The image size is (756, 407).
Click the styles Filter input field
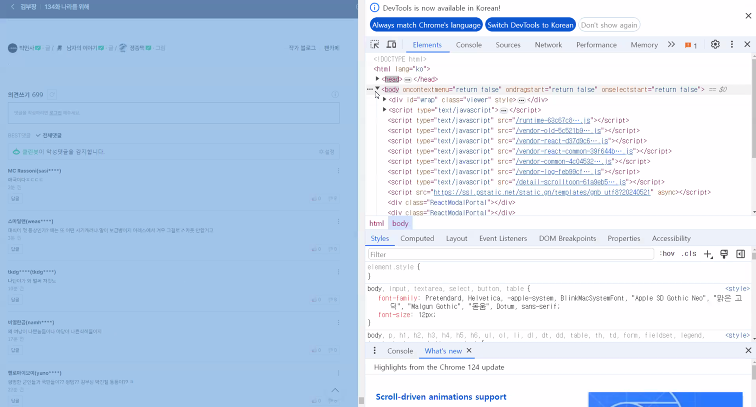pos(511,254)
